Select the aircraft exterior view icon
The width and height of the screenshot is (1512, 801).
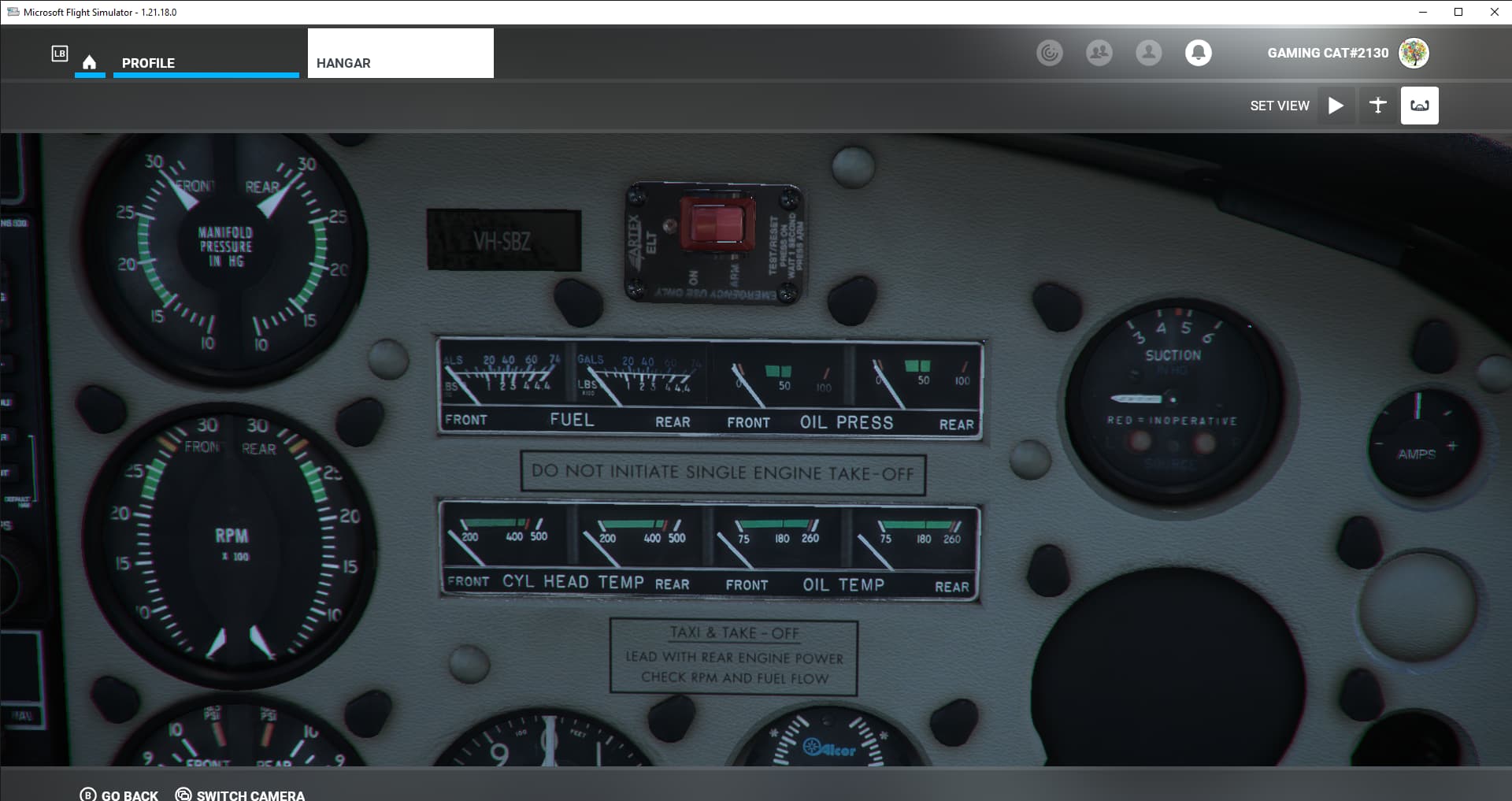1378,106
